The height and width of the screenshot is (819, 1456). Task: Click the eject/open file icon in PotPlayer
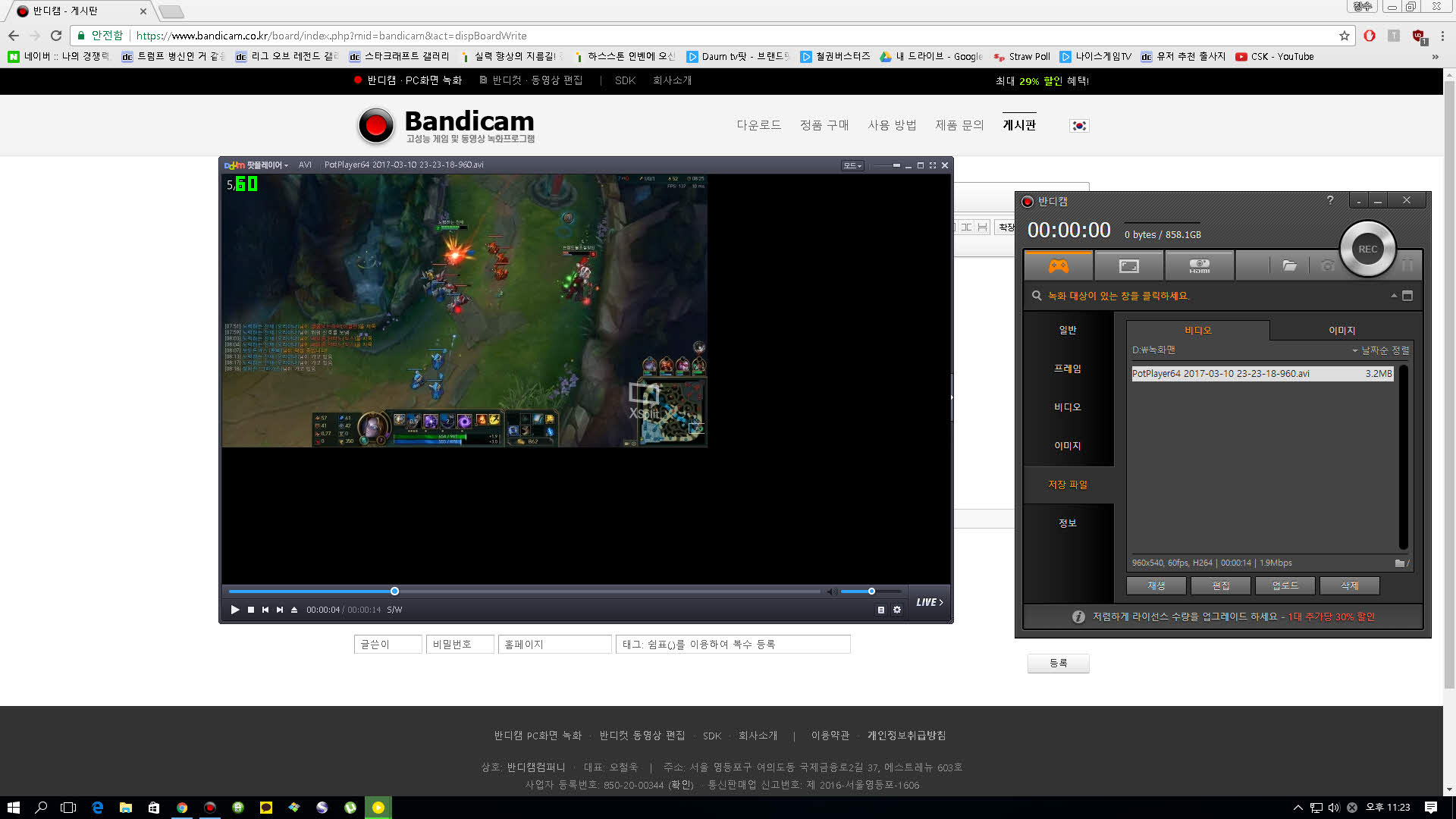tap(294, 610)
